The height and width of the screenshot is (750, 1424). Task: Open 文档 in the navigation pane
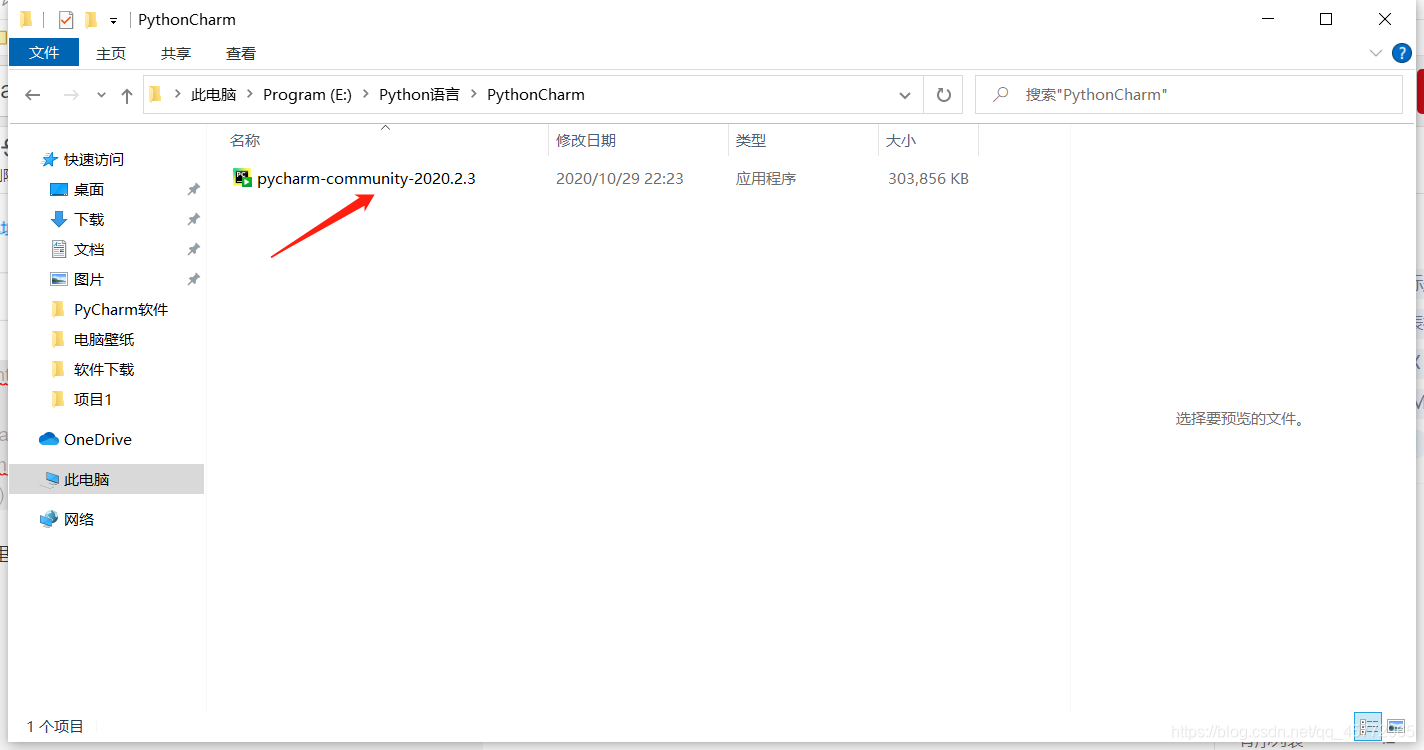point(89,250)
